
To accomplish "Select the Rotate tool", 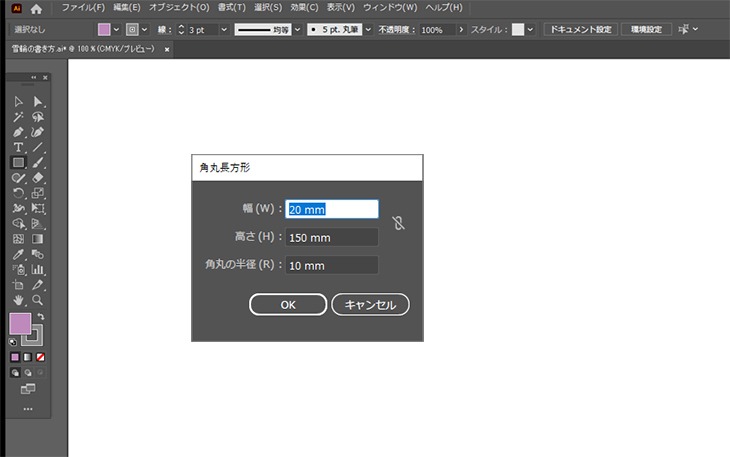I will [x=18, y=193].
